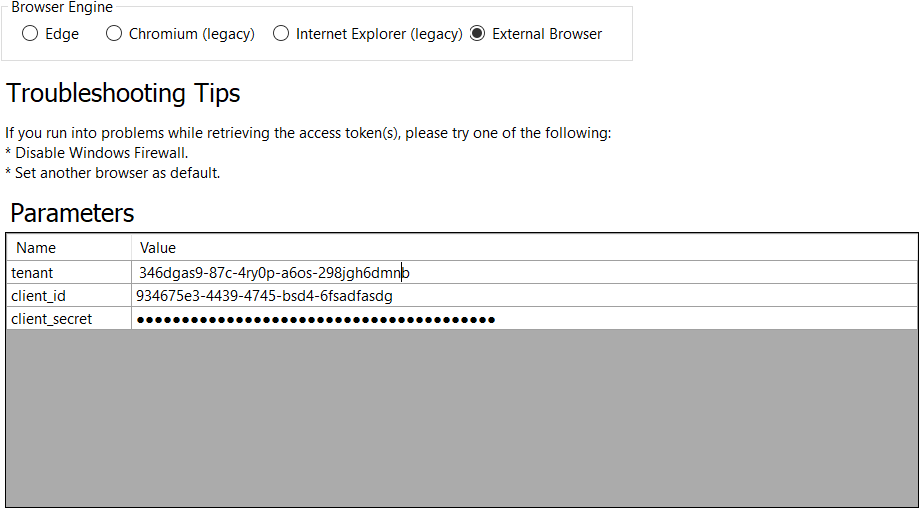This screenshot has height=509, width=919.
Task: Select the External Browser radio button
Action: tap(477, 34)
